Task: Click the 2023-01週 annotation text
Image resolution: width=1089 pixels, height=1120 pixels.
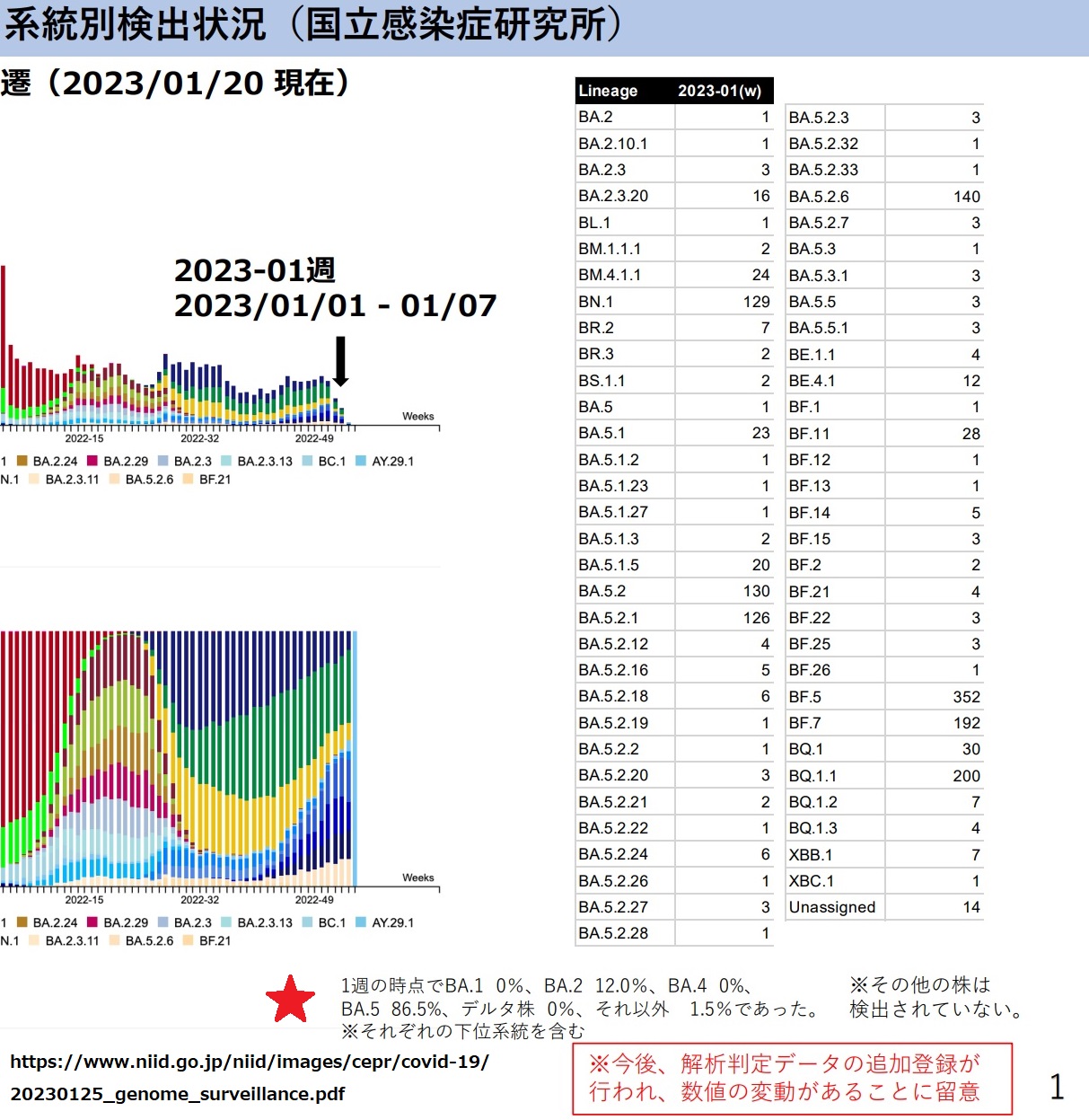Action: pos(255,269)
